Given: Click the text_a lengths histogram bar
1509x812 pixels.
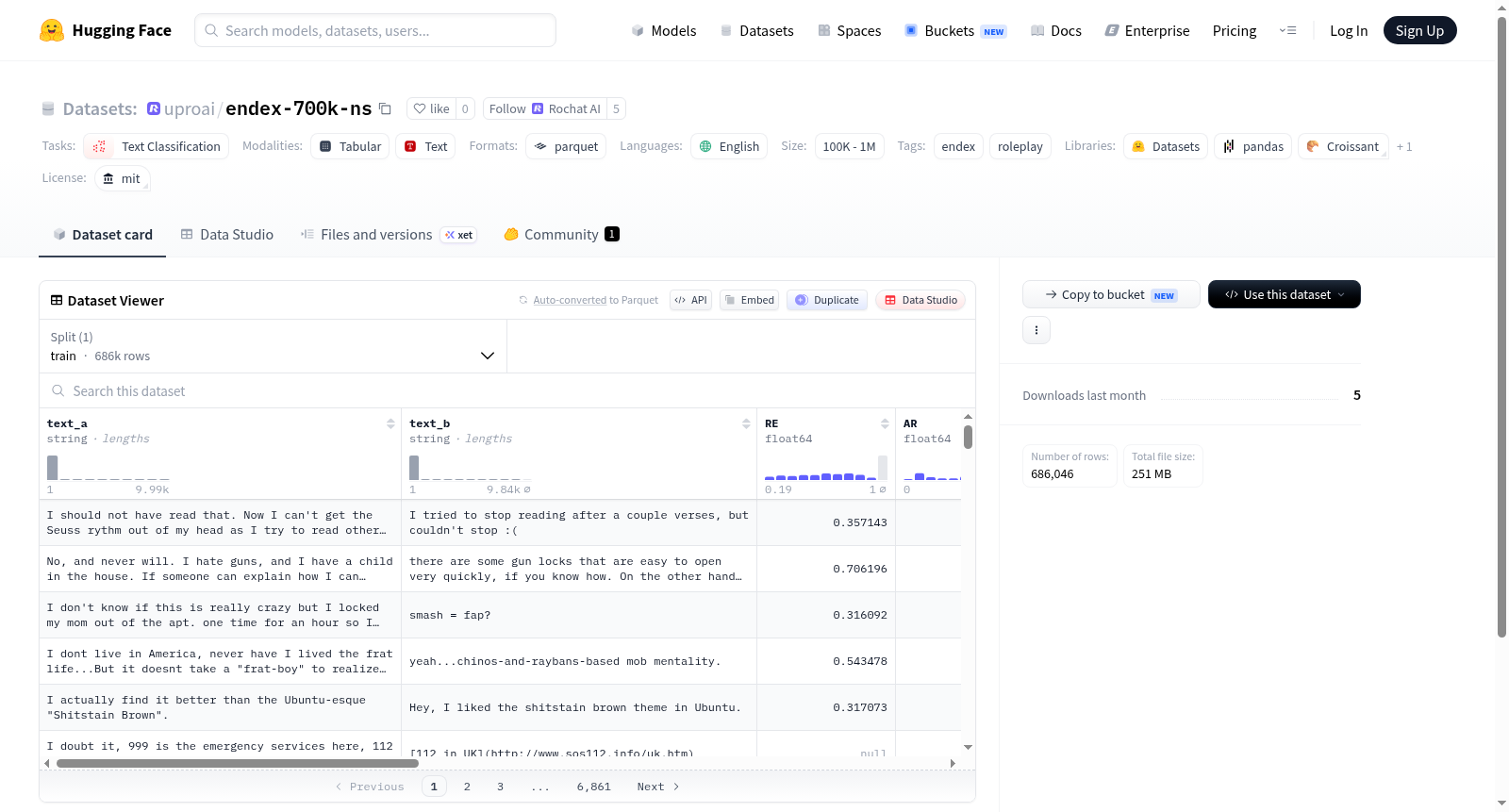Looking at the screenshot, I should coord(53,468).
